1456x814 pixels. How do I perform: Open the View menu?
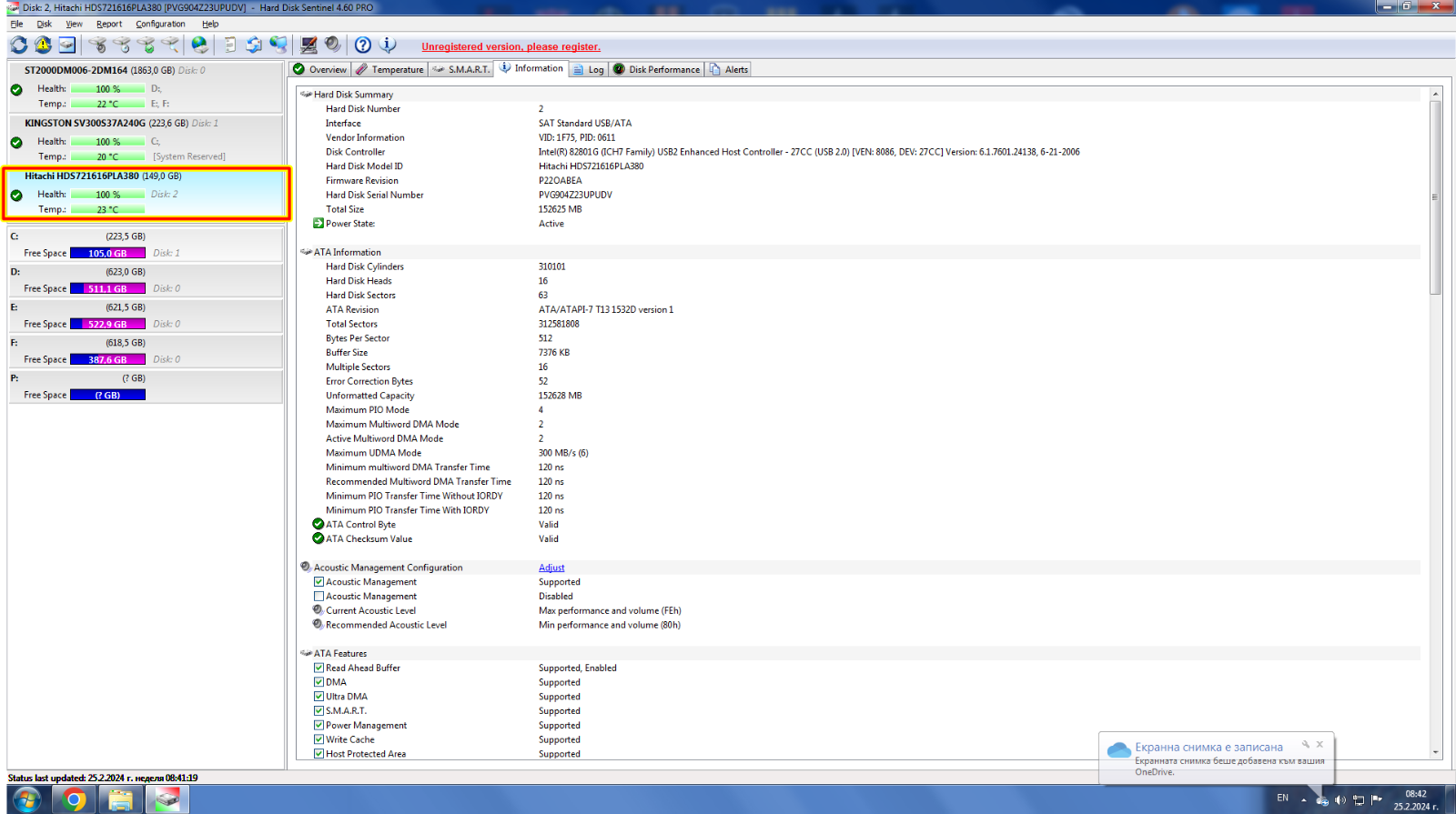74,24
